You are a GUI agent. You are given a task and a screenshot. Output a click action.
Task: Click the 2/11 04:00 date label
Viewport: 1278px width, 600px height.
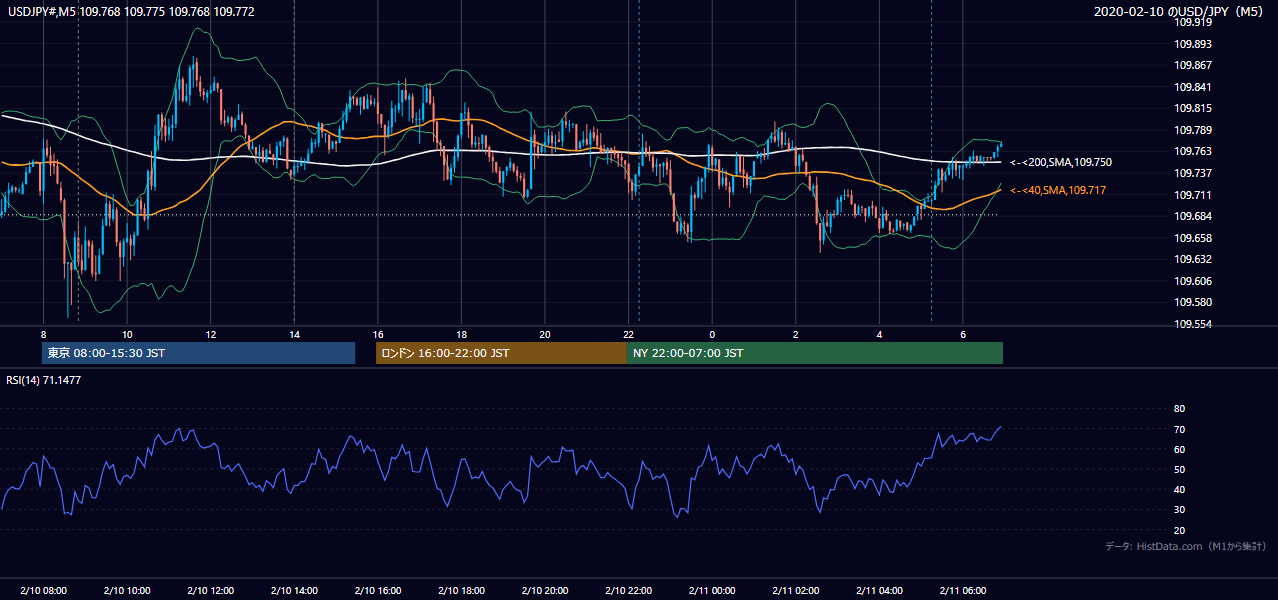point(880,590)
